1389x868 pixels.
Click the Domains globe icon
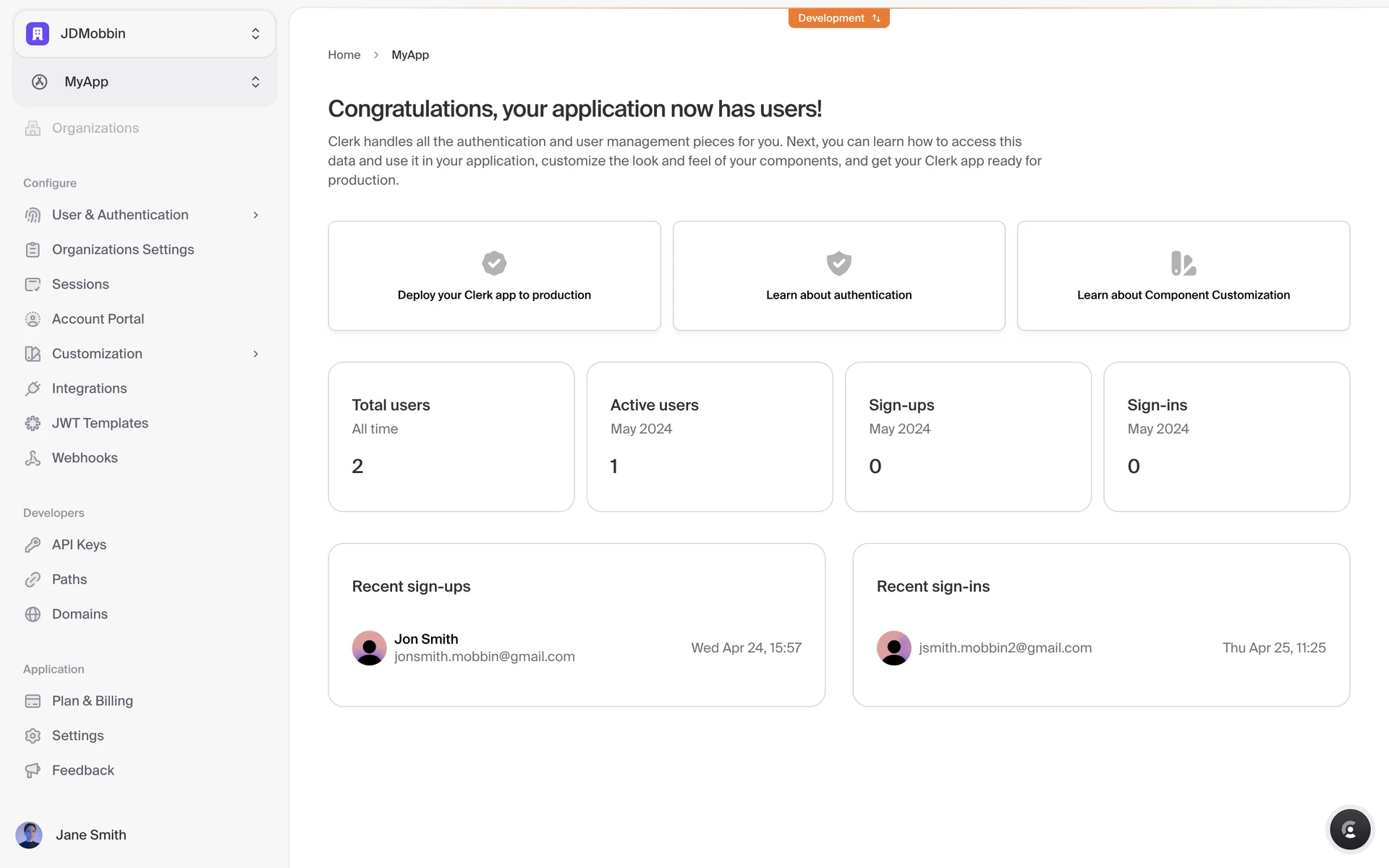coord(33,614)
